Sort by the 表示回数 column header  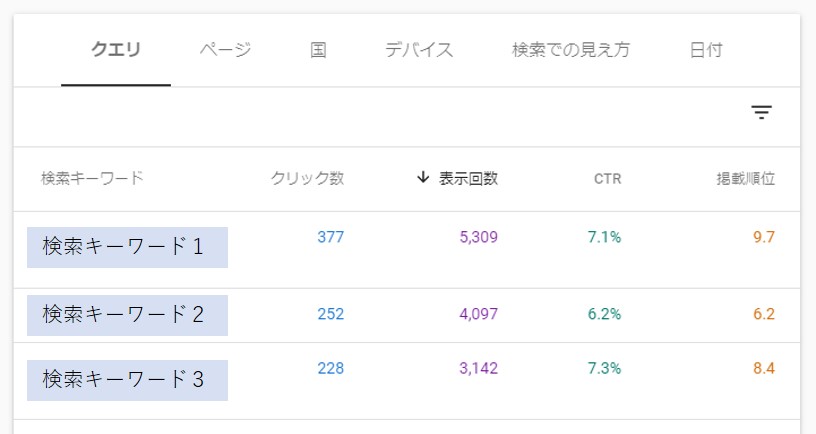(x=468, y=178)
